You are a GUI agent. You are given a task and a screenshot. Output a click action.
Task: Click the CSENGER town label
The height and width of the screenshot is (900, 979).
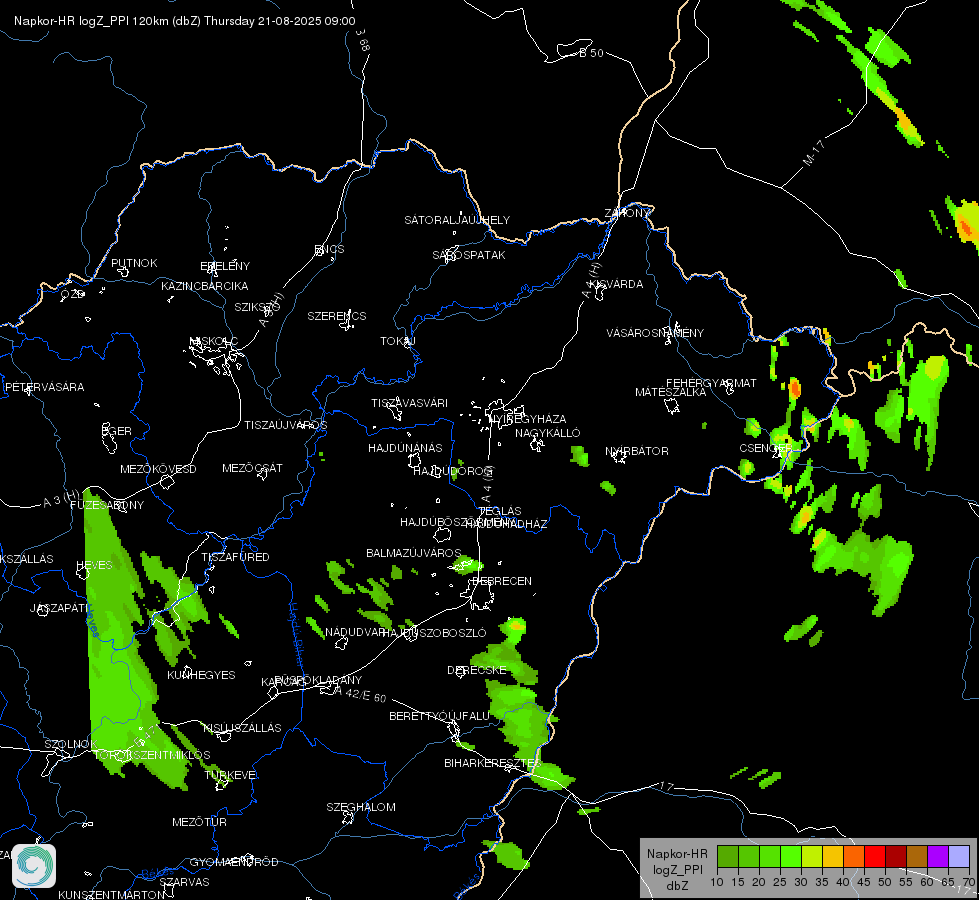[765, 448]
